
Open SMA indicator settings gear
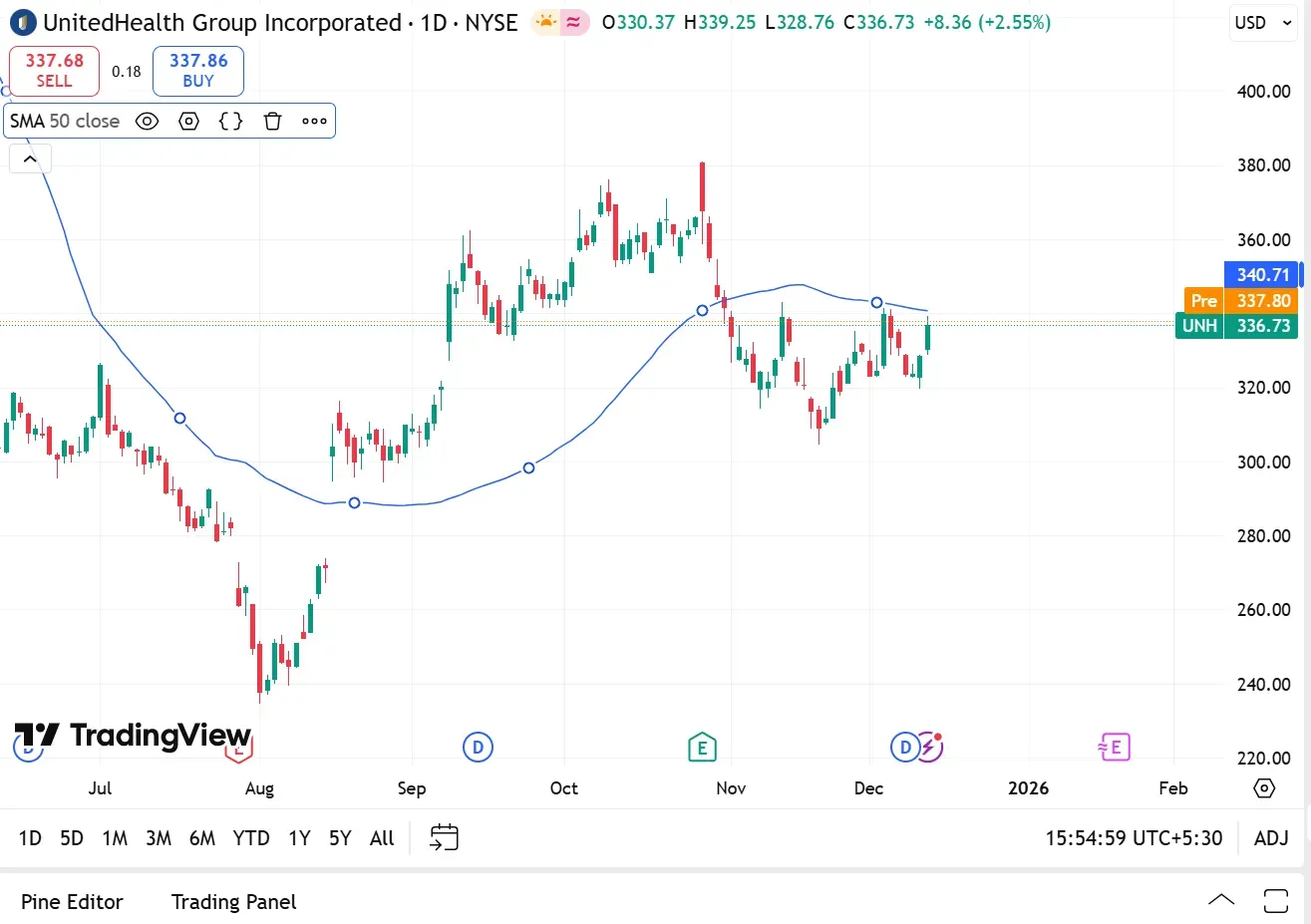pyautogui.click(x=188, y=122)
